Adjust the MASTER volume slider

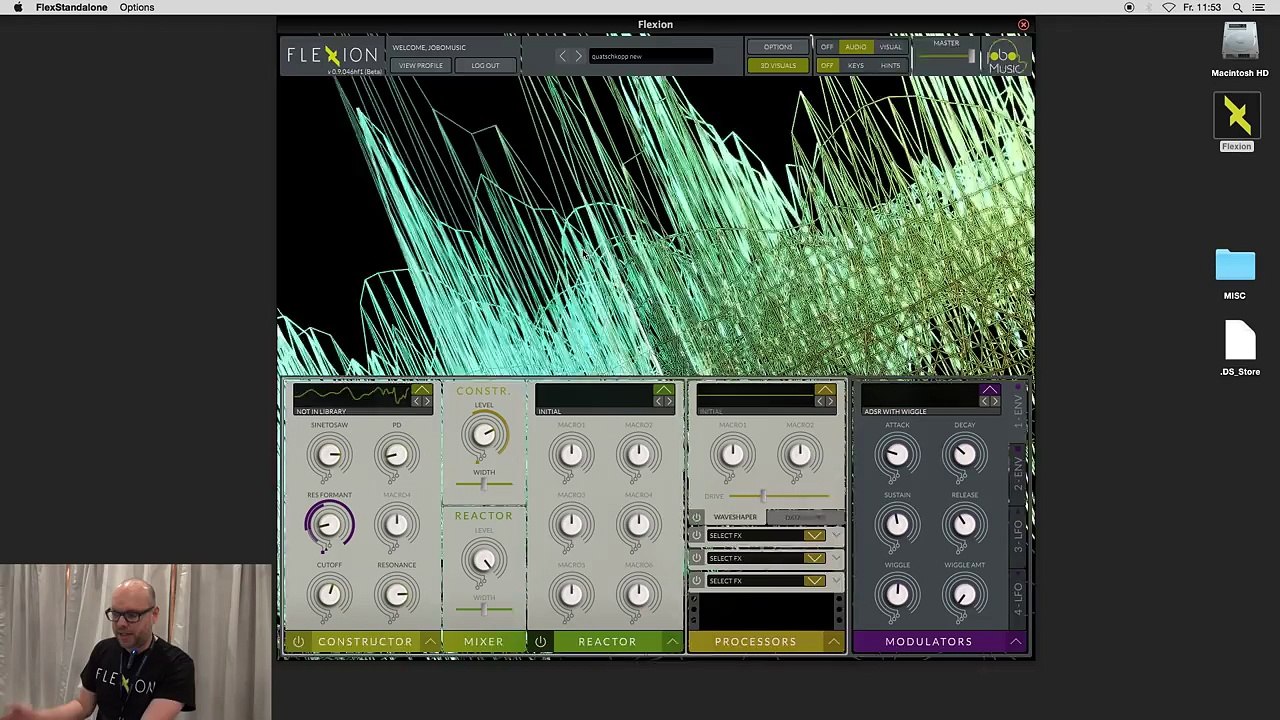pos(946,57)
